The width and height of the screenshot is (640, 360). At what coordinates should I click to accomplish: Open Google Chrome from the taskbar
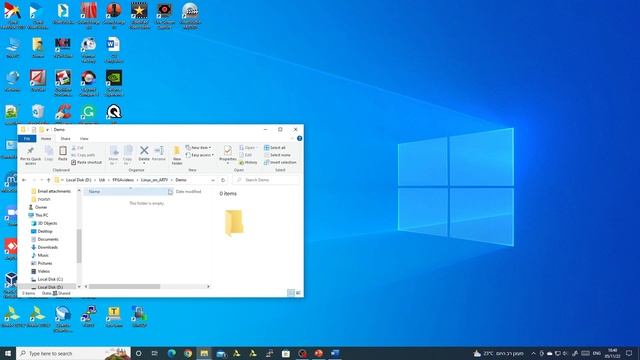[188, 353]
